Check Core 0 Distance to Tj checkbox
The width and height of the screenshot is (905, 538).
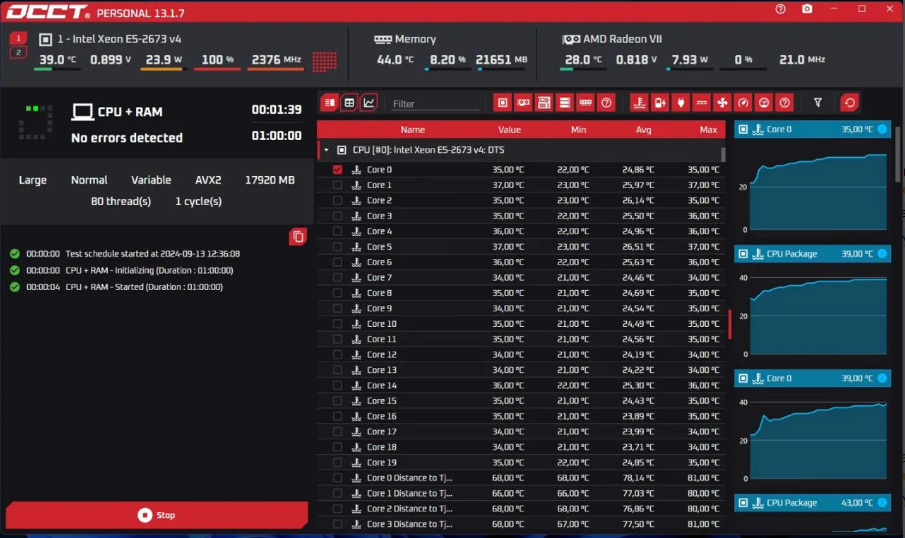pos(338,478)
